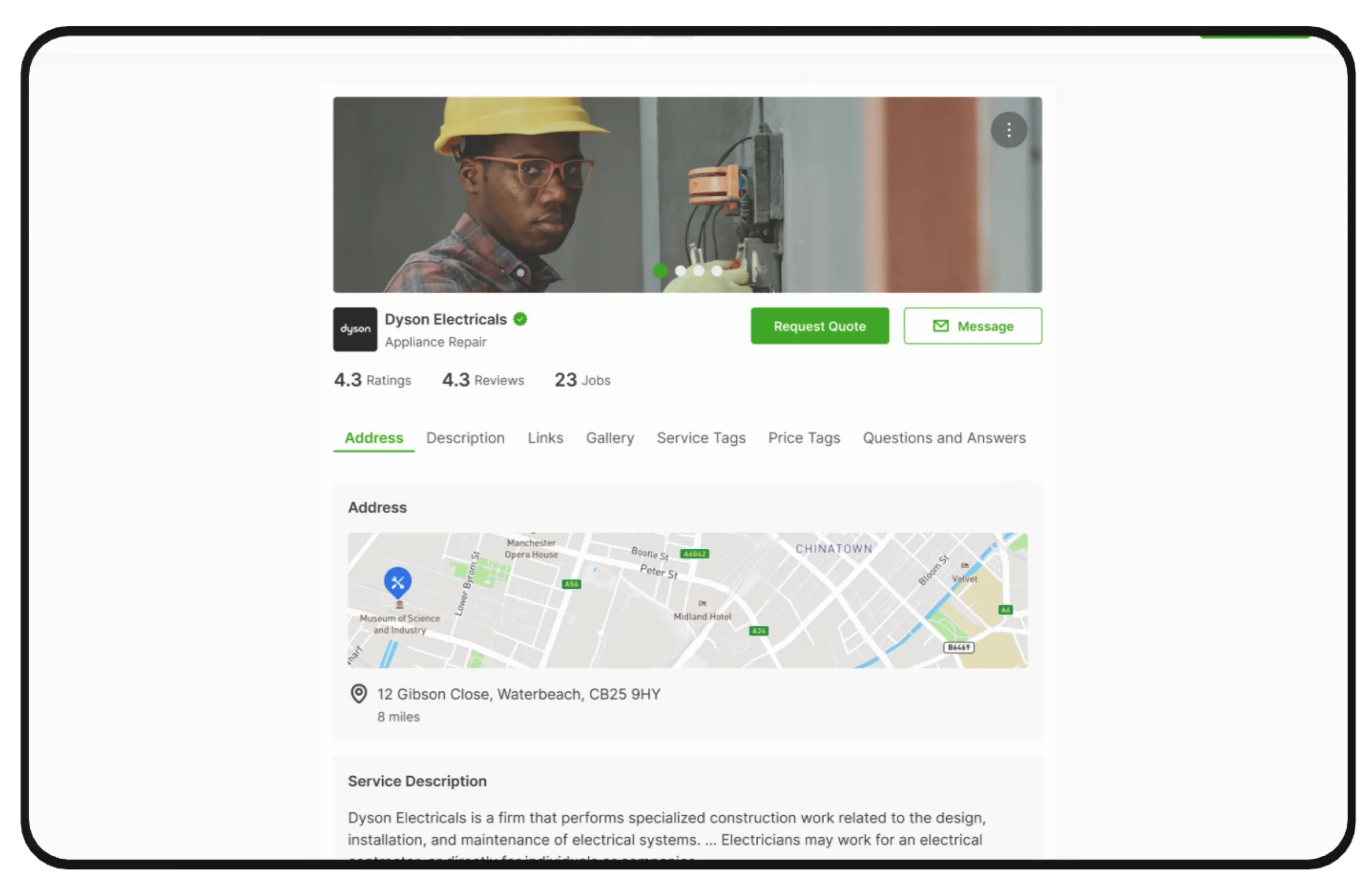Open the Price Tags tab
Viewport: 1372px width, 890px height.
[804, 438]
